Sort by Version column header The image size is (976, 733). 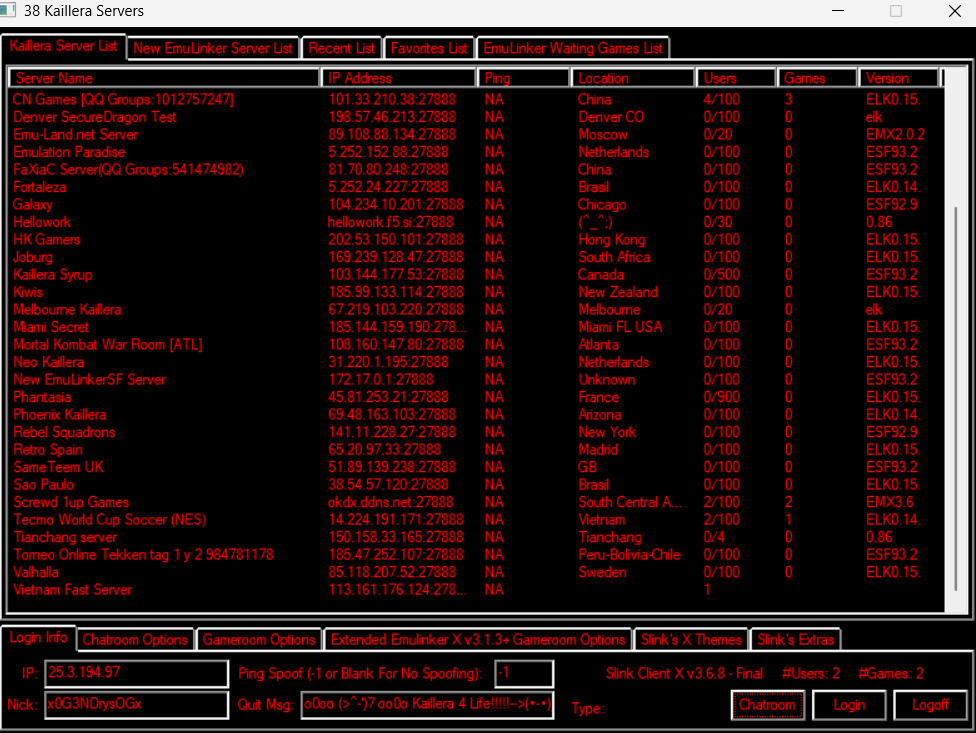[898, 78]
